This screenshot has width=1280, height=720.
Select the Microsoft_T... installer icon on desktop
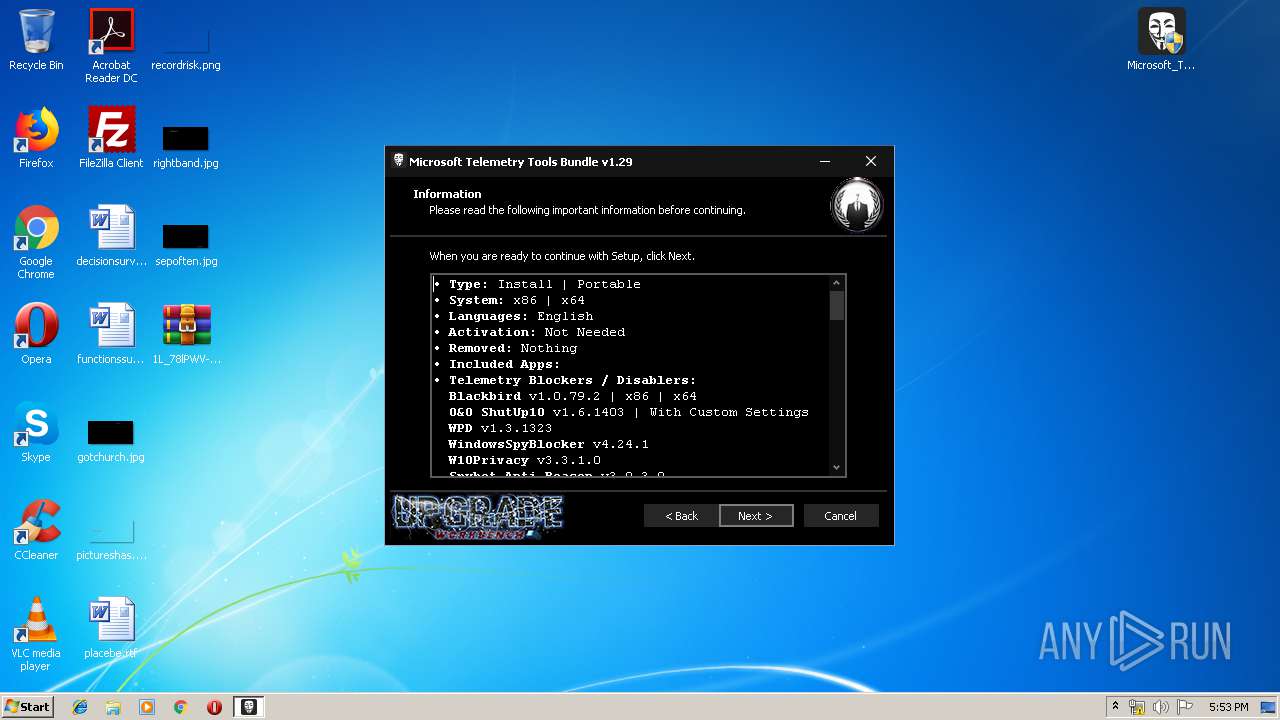[x=1161, y=40]
